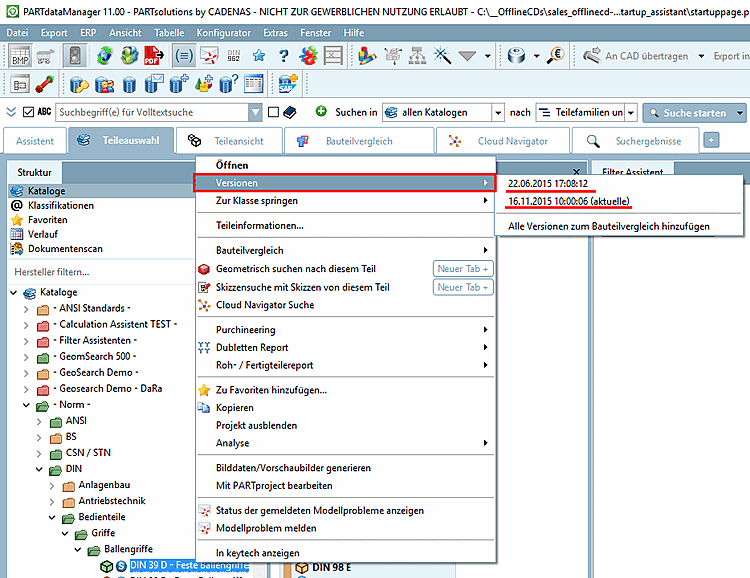The width and height of the screenshot is (750, 578).
Task: Choose 'Zu Favoriten hinzufügen...' menu entry
Action: click(345, 390)
